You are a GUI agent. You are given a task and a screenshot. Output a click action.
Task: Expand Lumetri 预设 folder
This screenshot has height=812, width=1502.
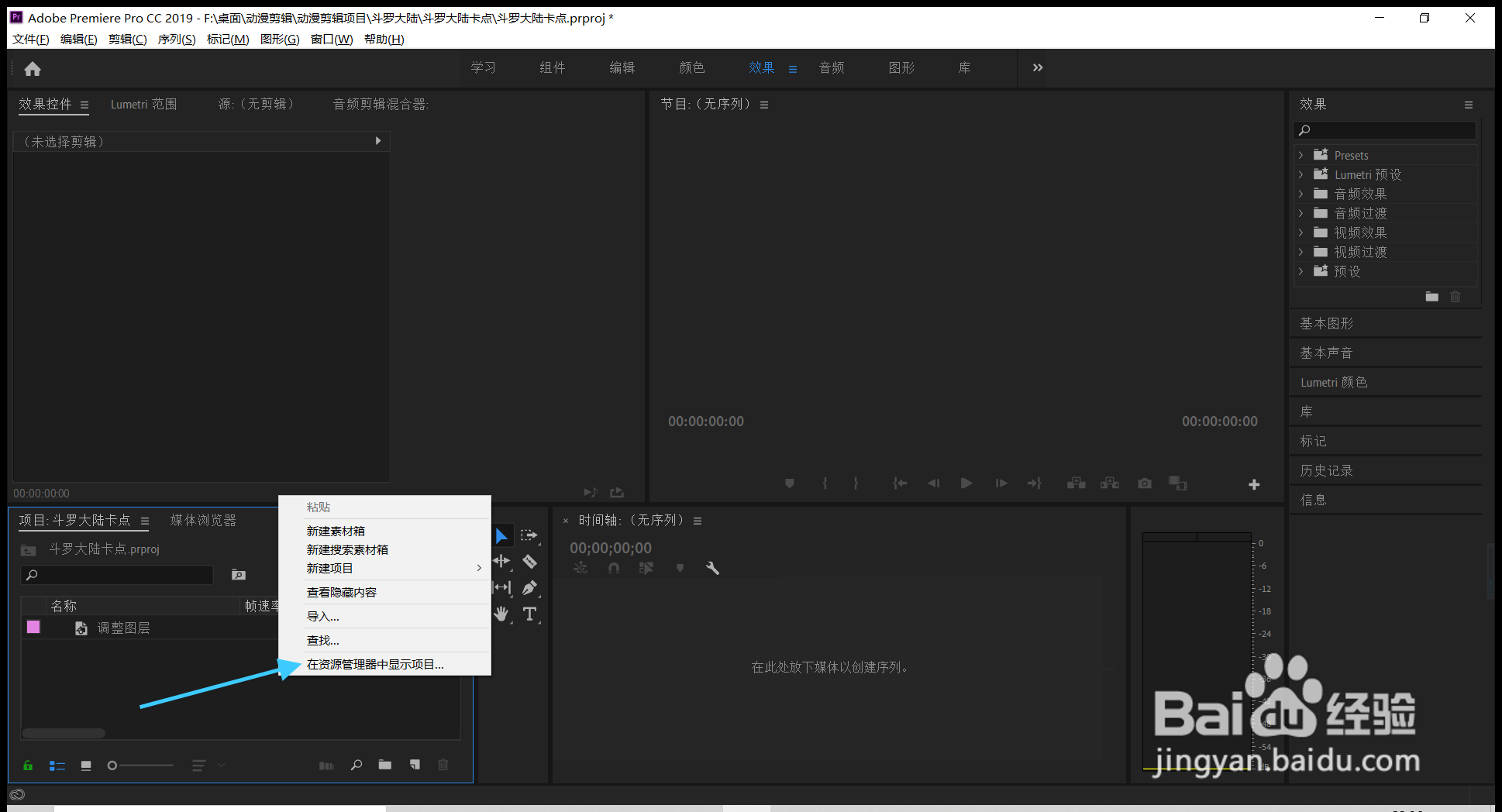point(1301,174)
